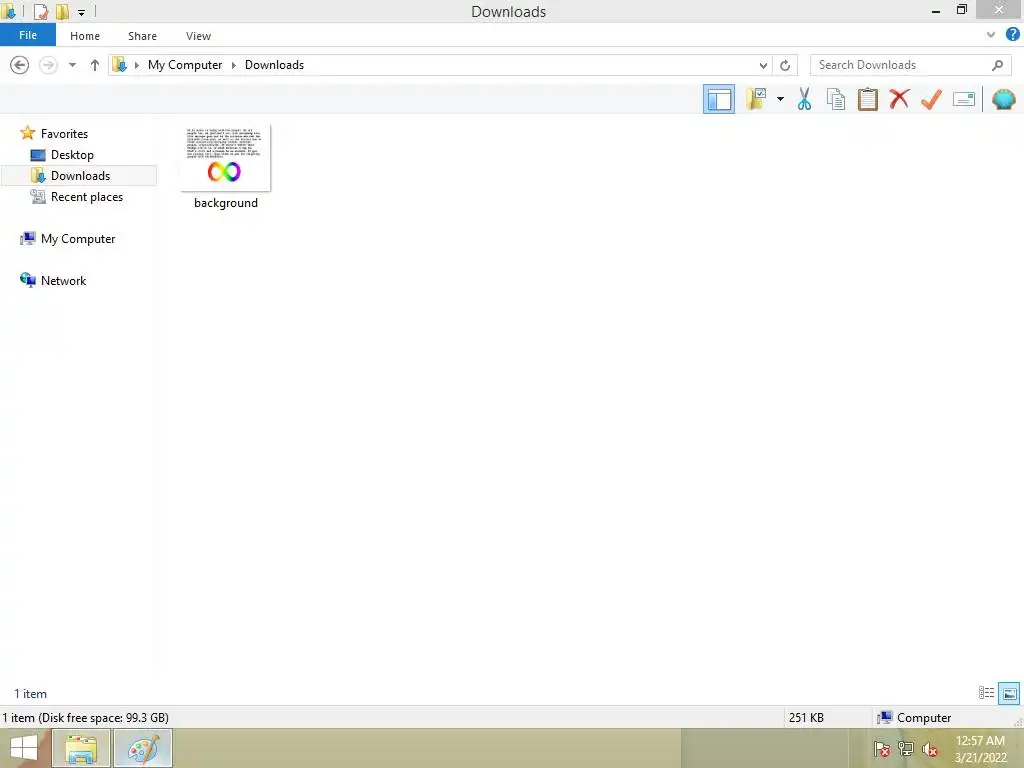Click Computer zone in status bar
The width and height of the screenshot is (1024, 768).
pyautogui.click(x=914, y=718)
